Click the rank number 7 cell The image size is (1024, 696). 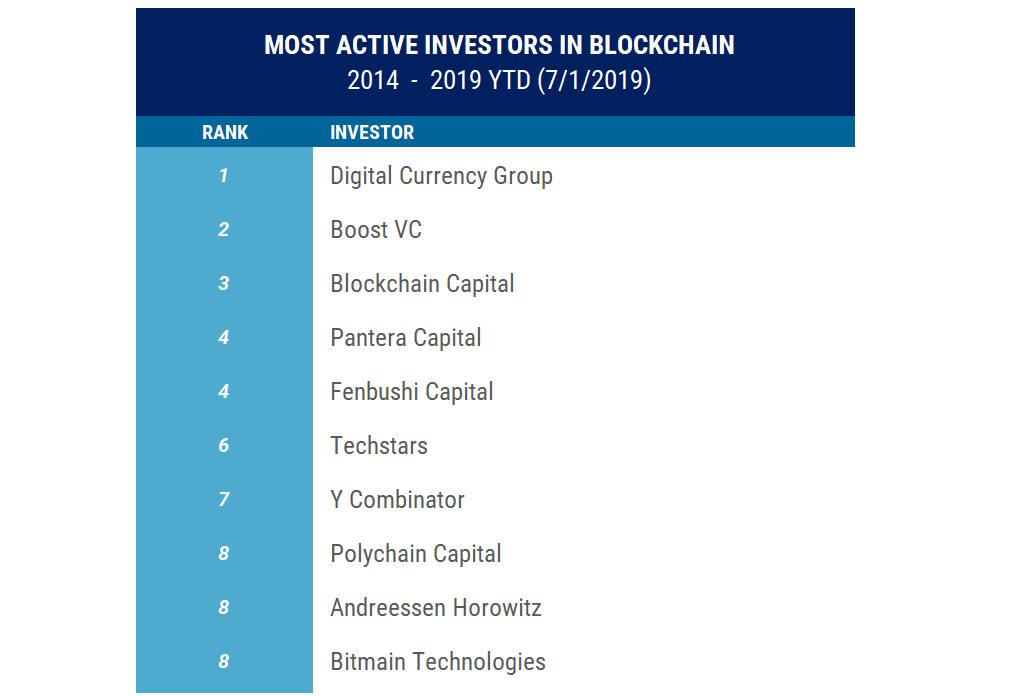(x=224, y=500)
